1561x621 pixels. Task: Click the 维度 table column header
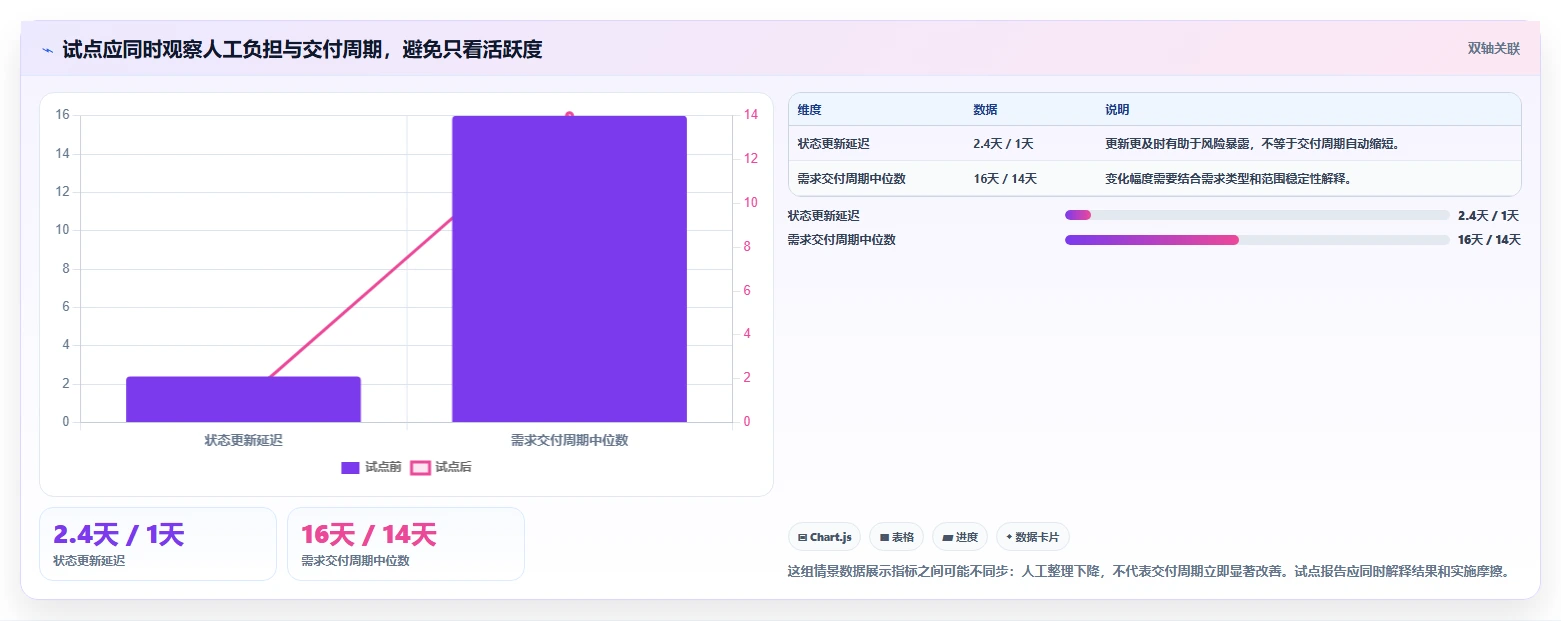pos(810,110)
